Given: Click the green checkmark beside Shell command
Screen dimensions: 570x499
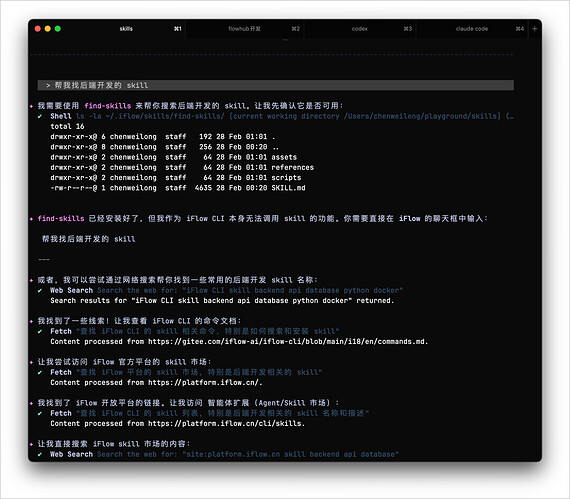Looking at the screenshot, I should (x=40, y=116).
